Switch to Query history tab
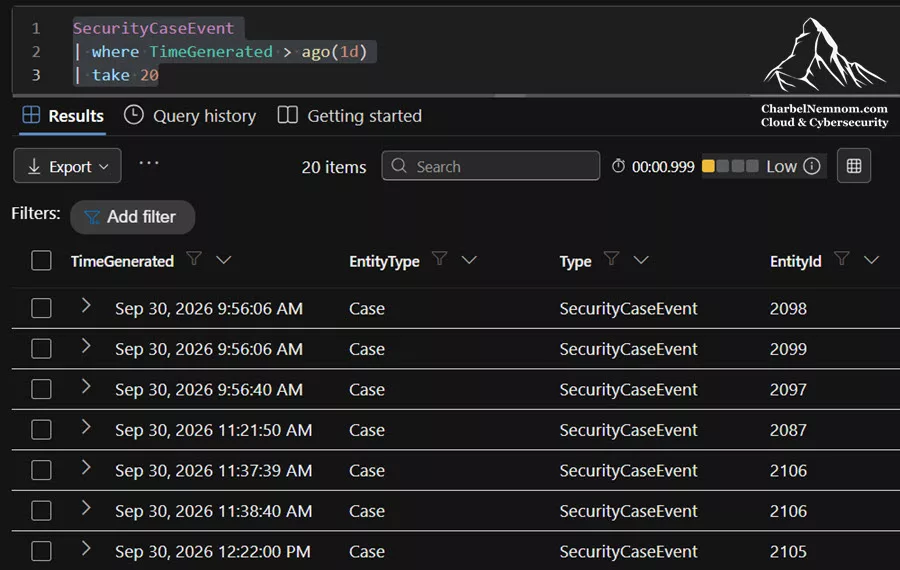The width and height of the screenshot is (900, 570). 190,116
